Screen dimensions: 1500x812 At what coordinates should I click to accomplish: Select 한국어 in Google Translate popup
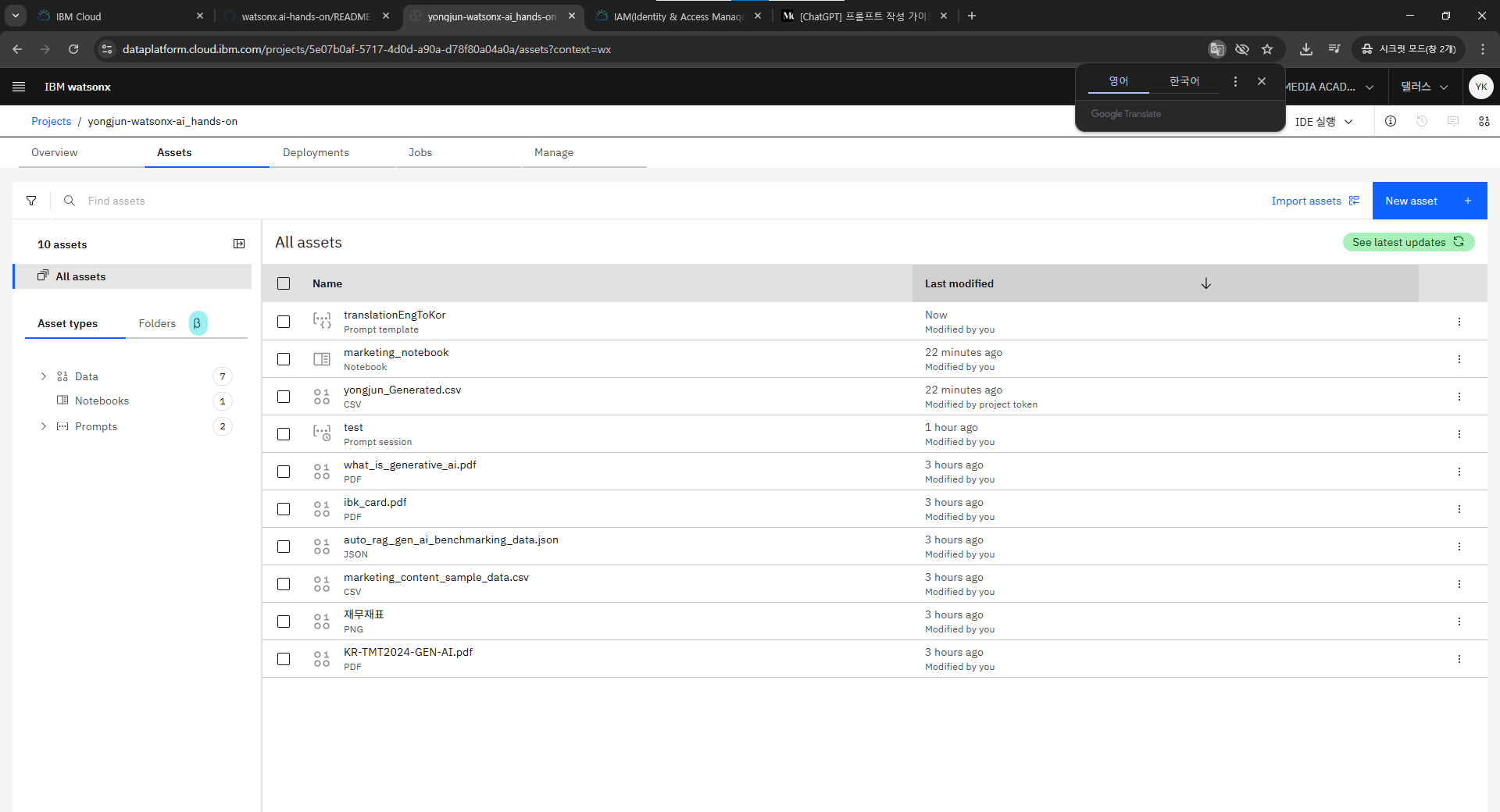coord(1184,81)
